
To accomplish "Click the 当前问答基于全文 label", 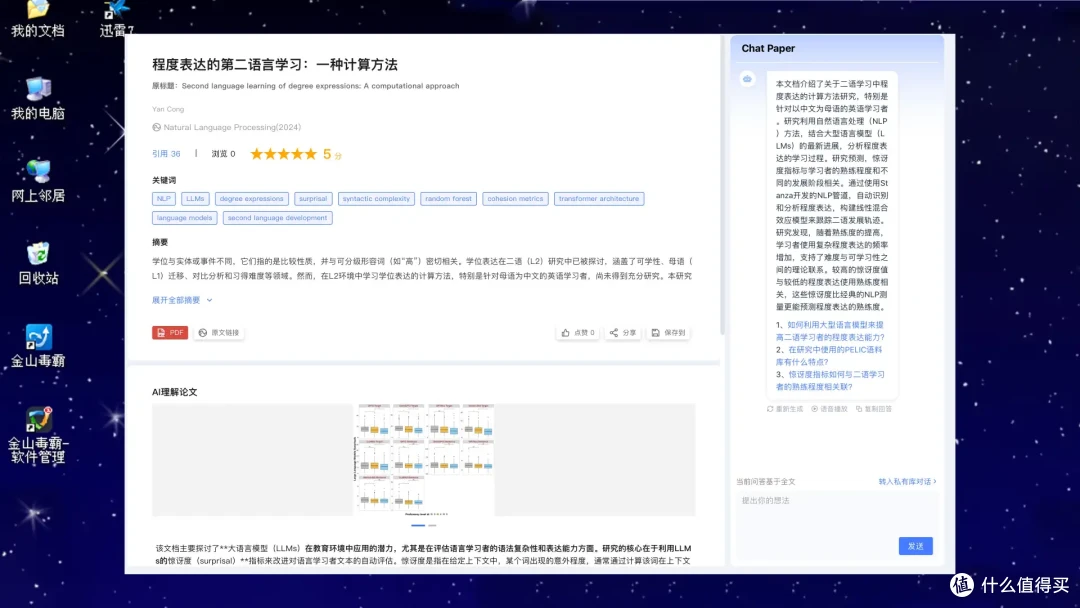I will 765,482.
